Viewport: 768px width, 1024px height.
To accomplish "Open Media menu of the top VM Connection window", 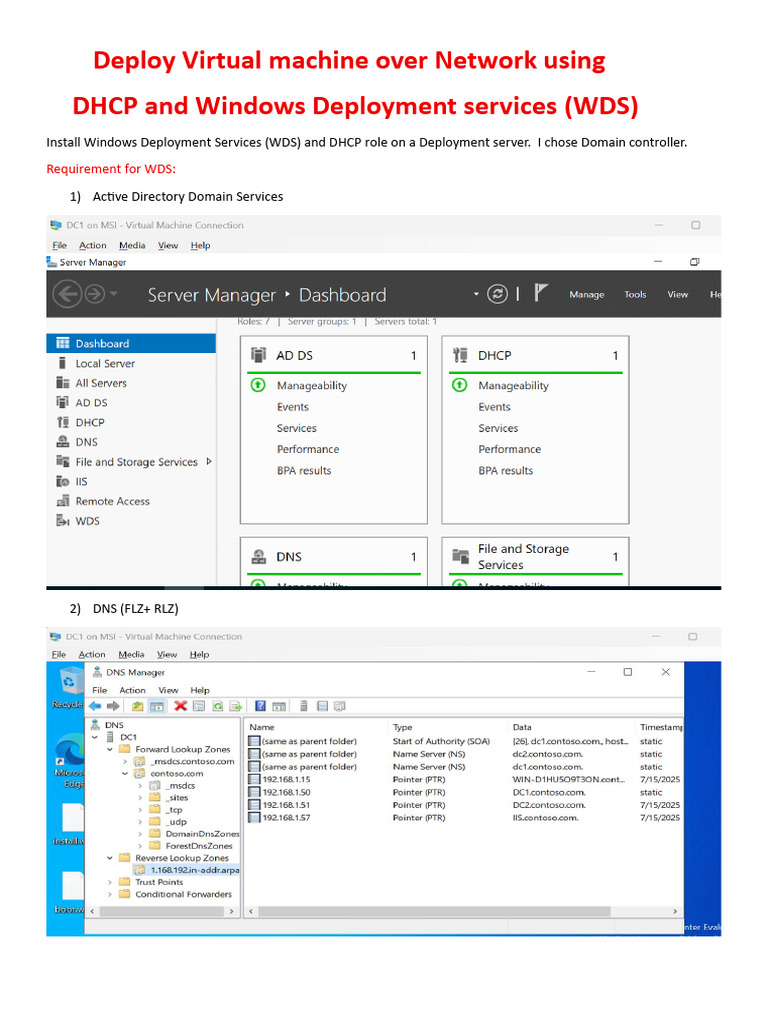I will click(x=132, y=246).
